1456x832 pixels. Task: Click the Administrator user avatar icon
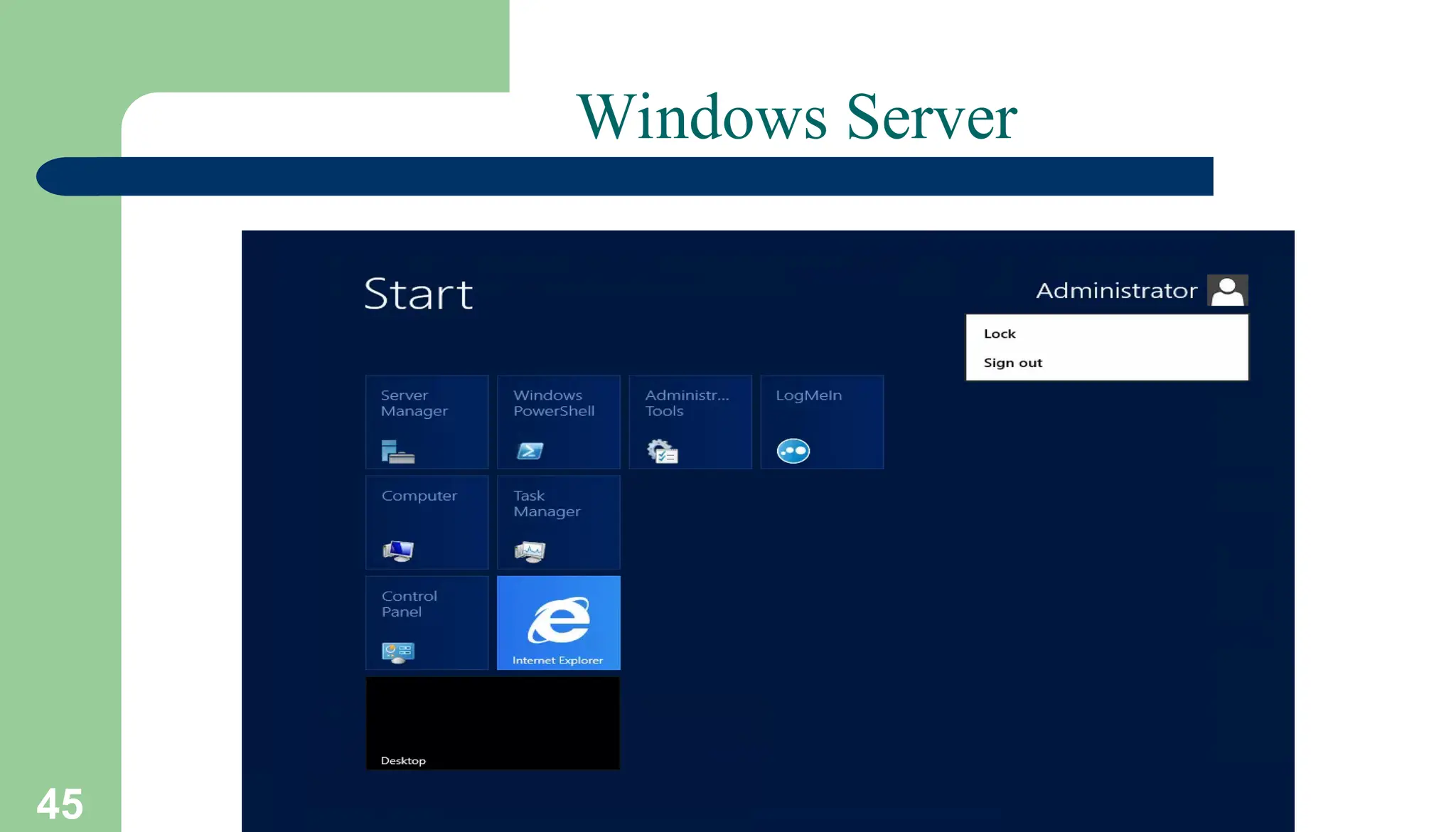(1227, 290)
